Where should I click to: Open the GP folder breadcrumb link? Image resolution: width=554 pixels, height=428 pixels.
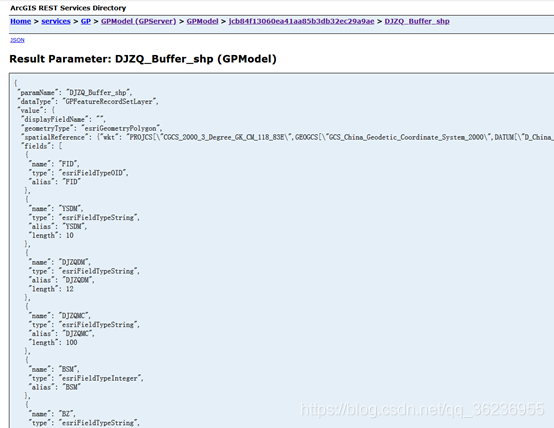coord(86,21)
